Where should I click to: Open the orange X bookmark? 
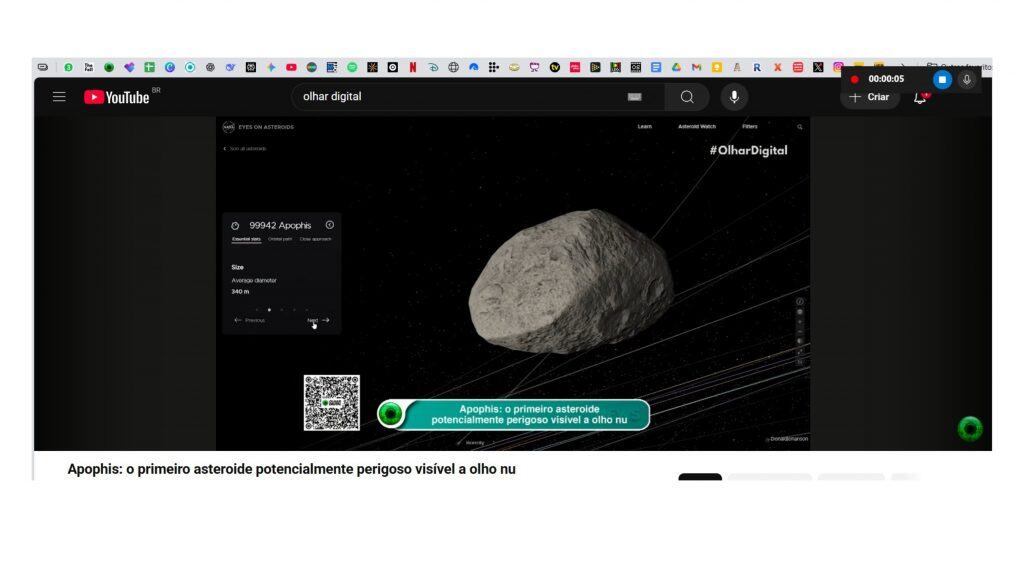point(777,67)
